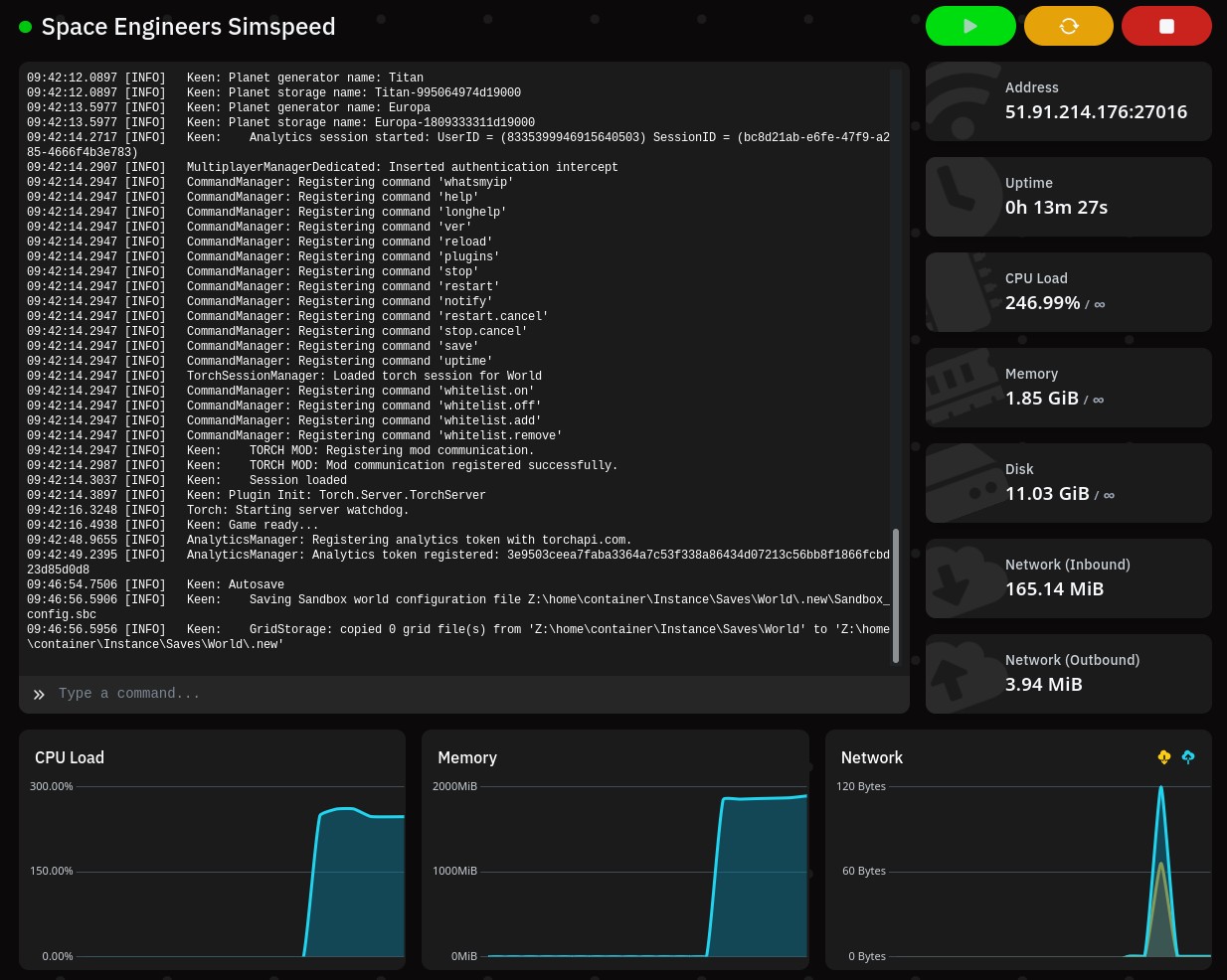The image size is (1227, 980).
Task: Click the inbound value 165.14 MiB
Action: (1054, 589)
